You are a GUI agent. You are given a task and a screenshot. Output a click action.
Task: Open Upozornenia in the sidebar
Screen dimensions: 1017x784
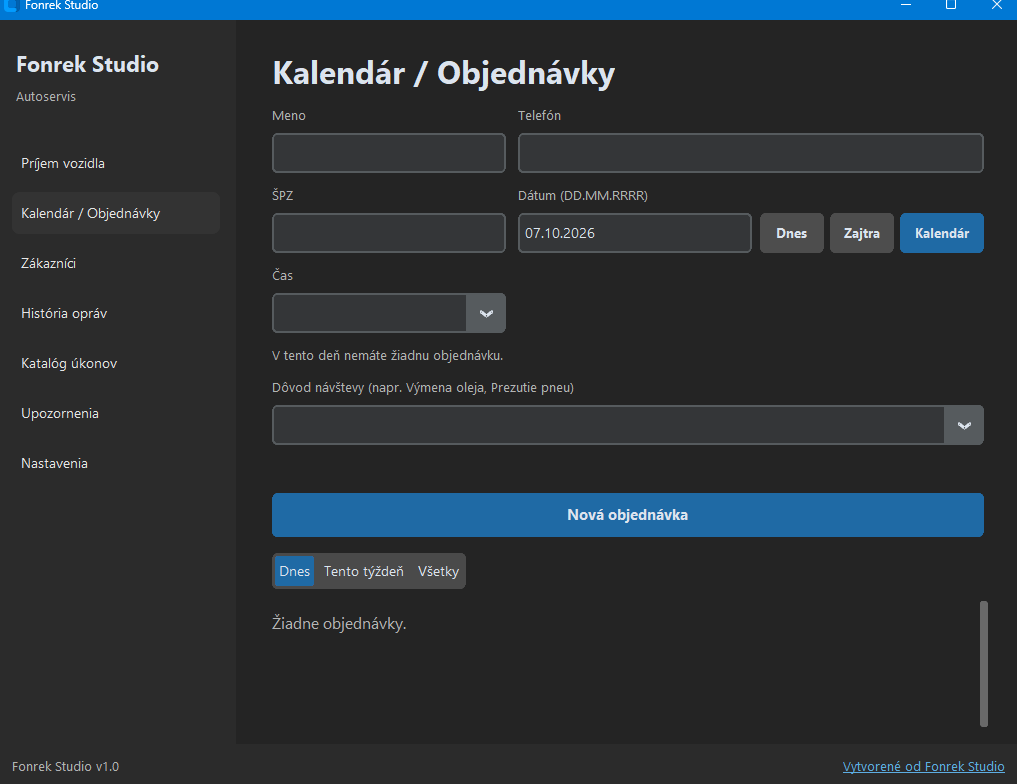tap(116, 413)
